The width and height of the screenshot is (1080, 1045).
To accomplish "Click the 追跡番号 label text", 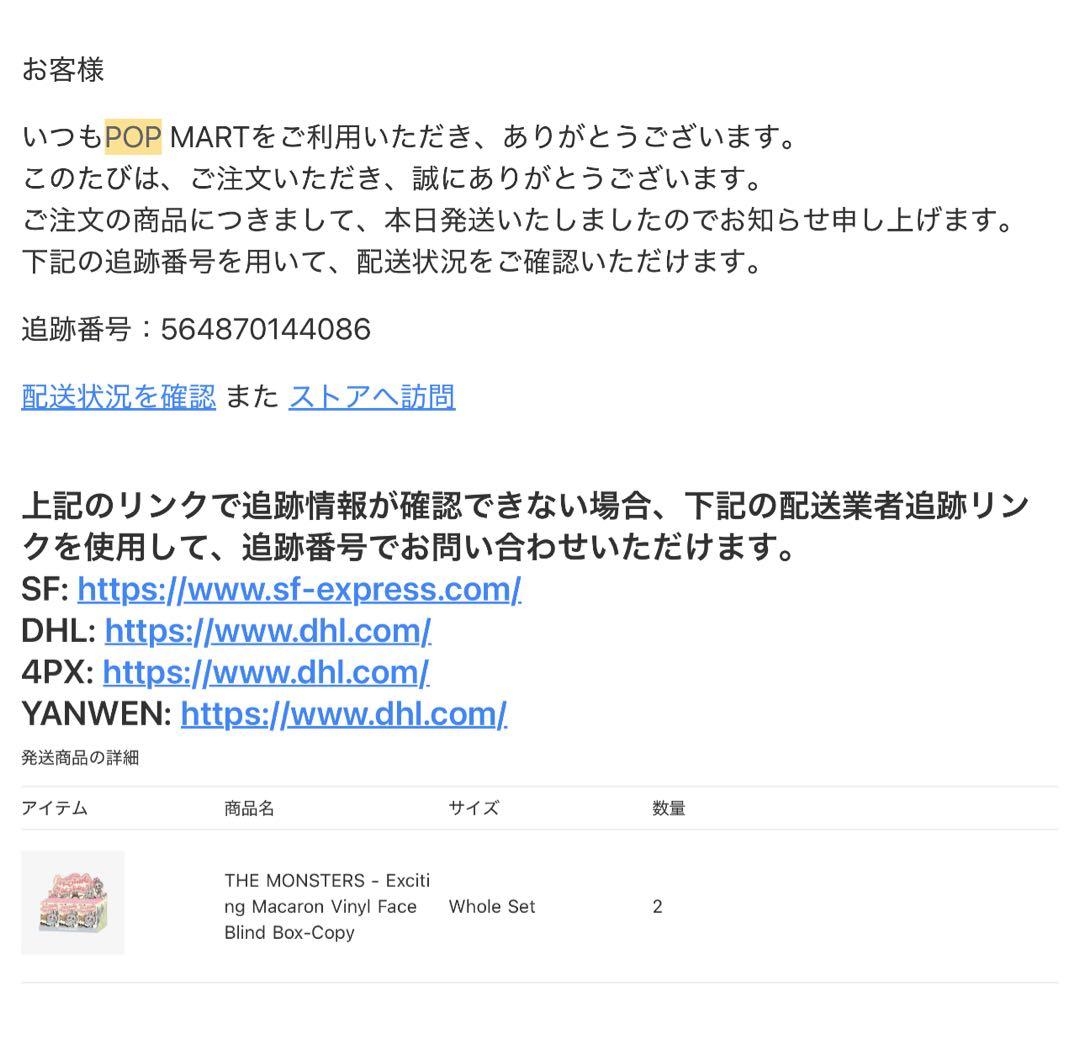I will coord(76,329).
